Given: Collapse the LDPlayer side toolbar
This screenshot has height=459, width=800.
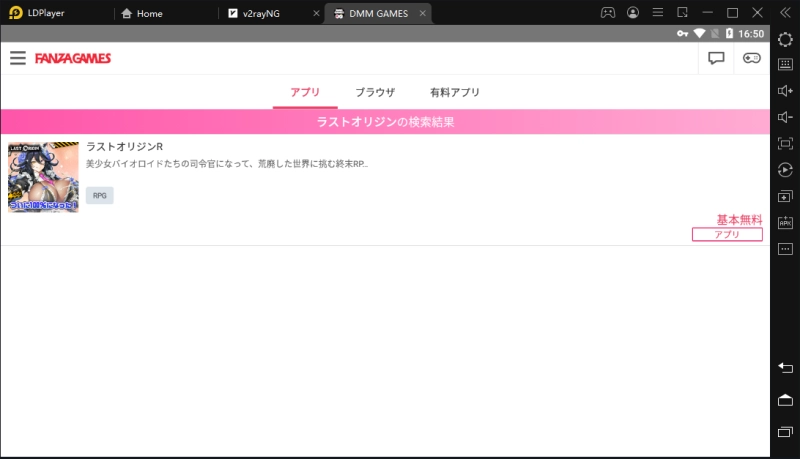Looking at the screenshot, I should point(785,13).
